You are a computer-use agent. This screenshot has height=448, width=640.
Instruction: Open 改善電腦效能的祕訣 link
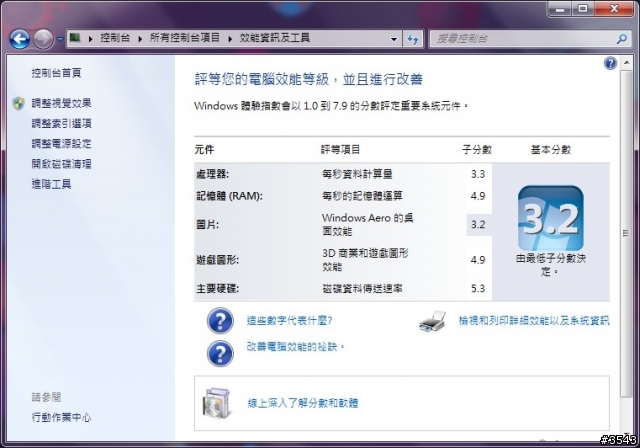tap(296, 347)
